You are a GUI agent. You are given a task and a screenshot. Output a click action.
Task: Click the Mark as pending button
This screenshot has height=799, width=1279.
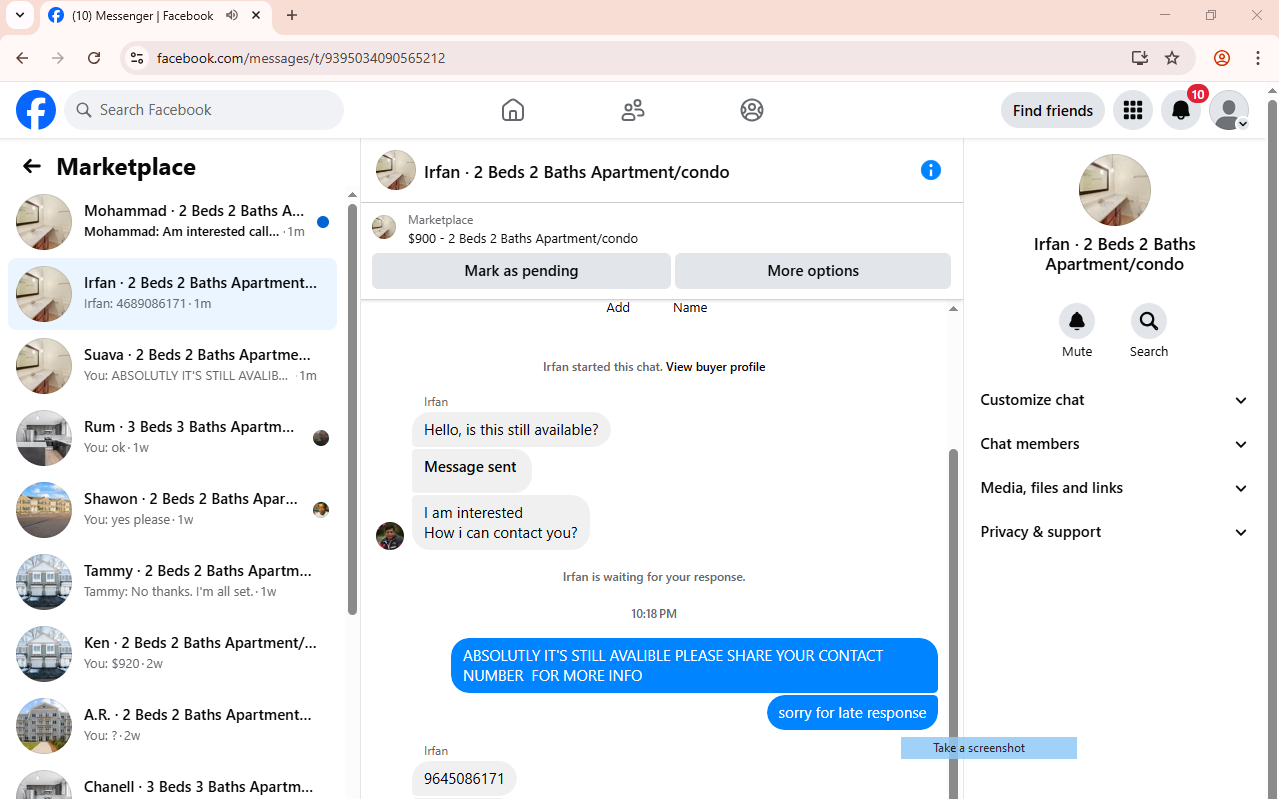click(521, 271)
